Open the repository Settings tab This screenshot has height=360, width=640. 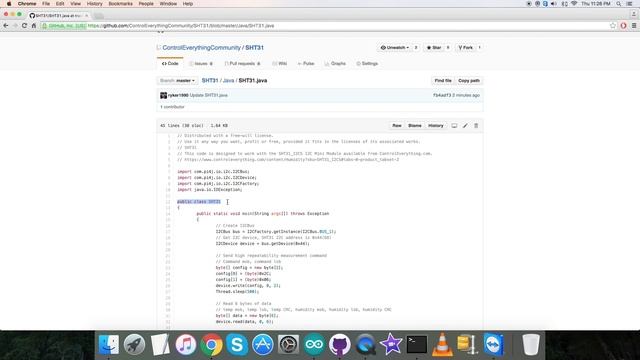pos(367,64)
